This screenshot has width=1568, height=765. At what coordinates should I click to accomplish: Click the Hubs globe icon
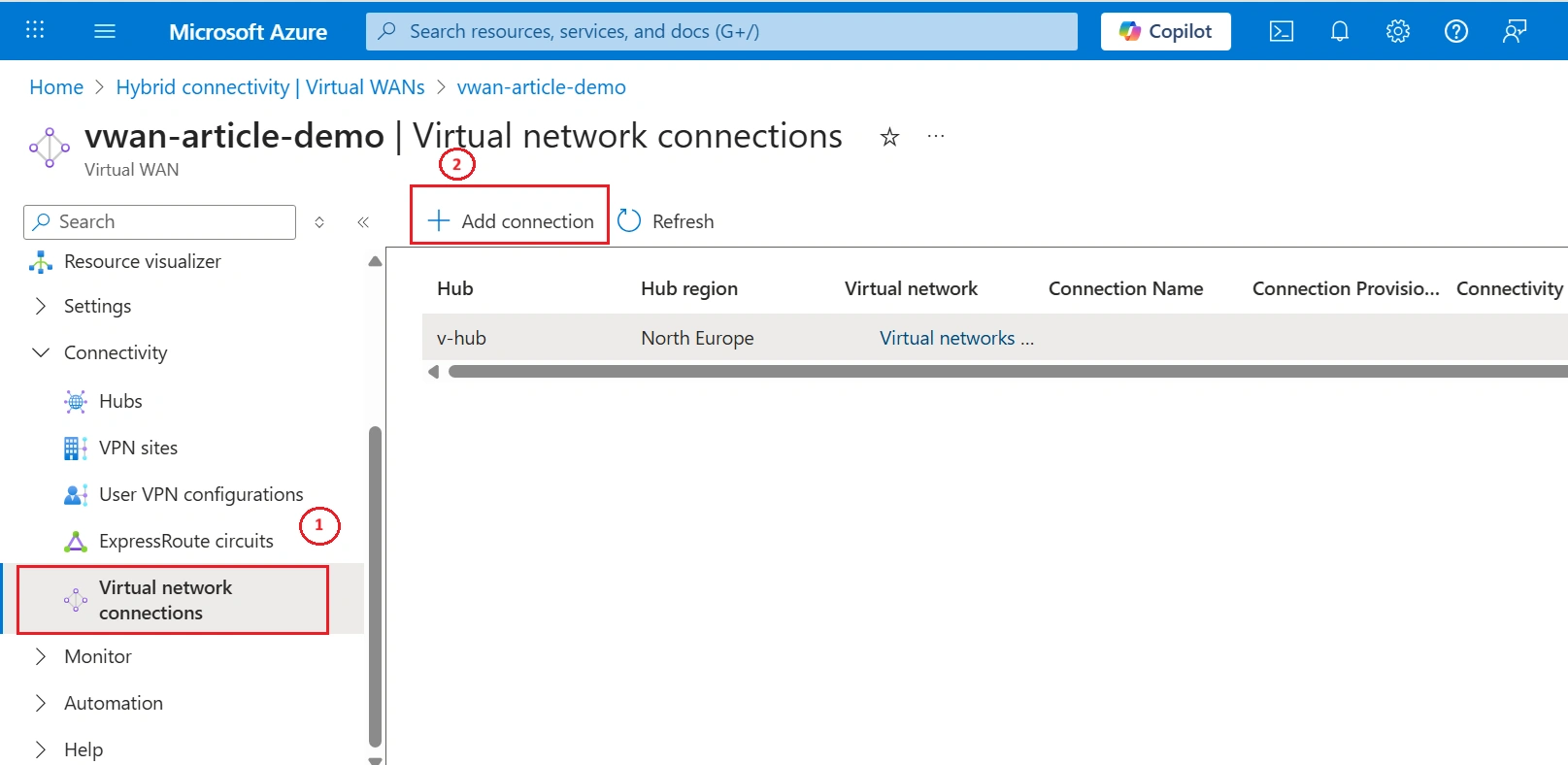pos(76,401)
